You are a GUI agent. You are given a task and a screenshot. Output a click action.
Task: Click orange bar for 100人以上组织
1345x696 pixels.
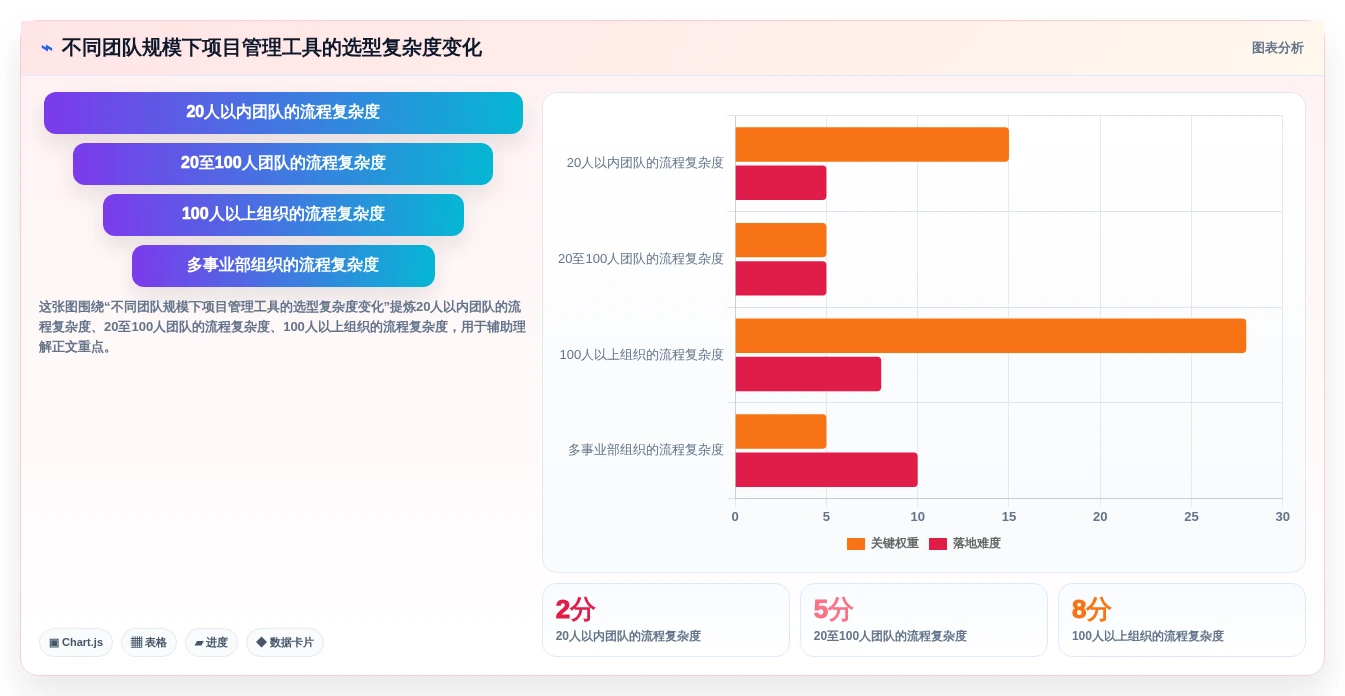991,336
